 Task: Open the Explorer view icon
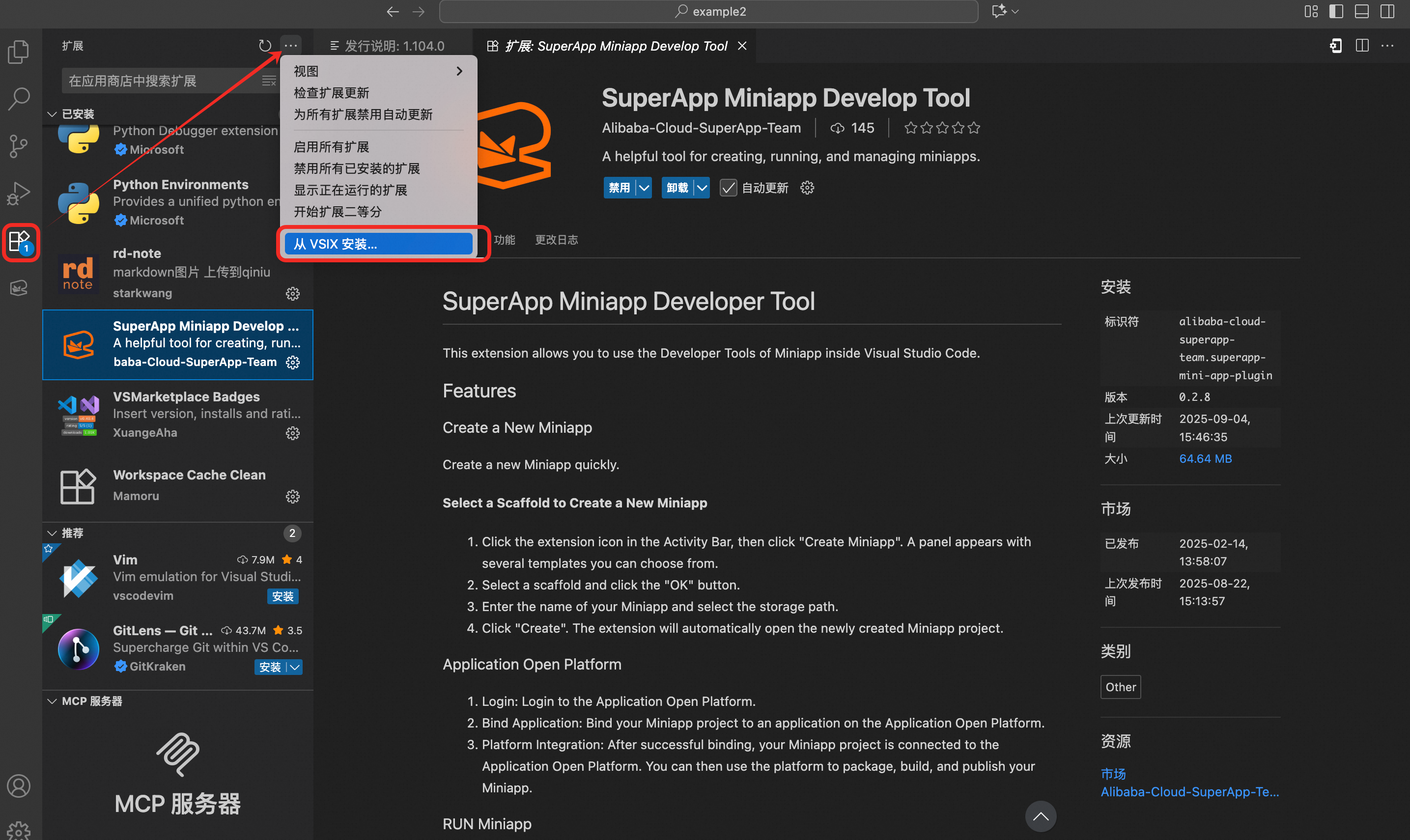pos(19,52)
